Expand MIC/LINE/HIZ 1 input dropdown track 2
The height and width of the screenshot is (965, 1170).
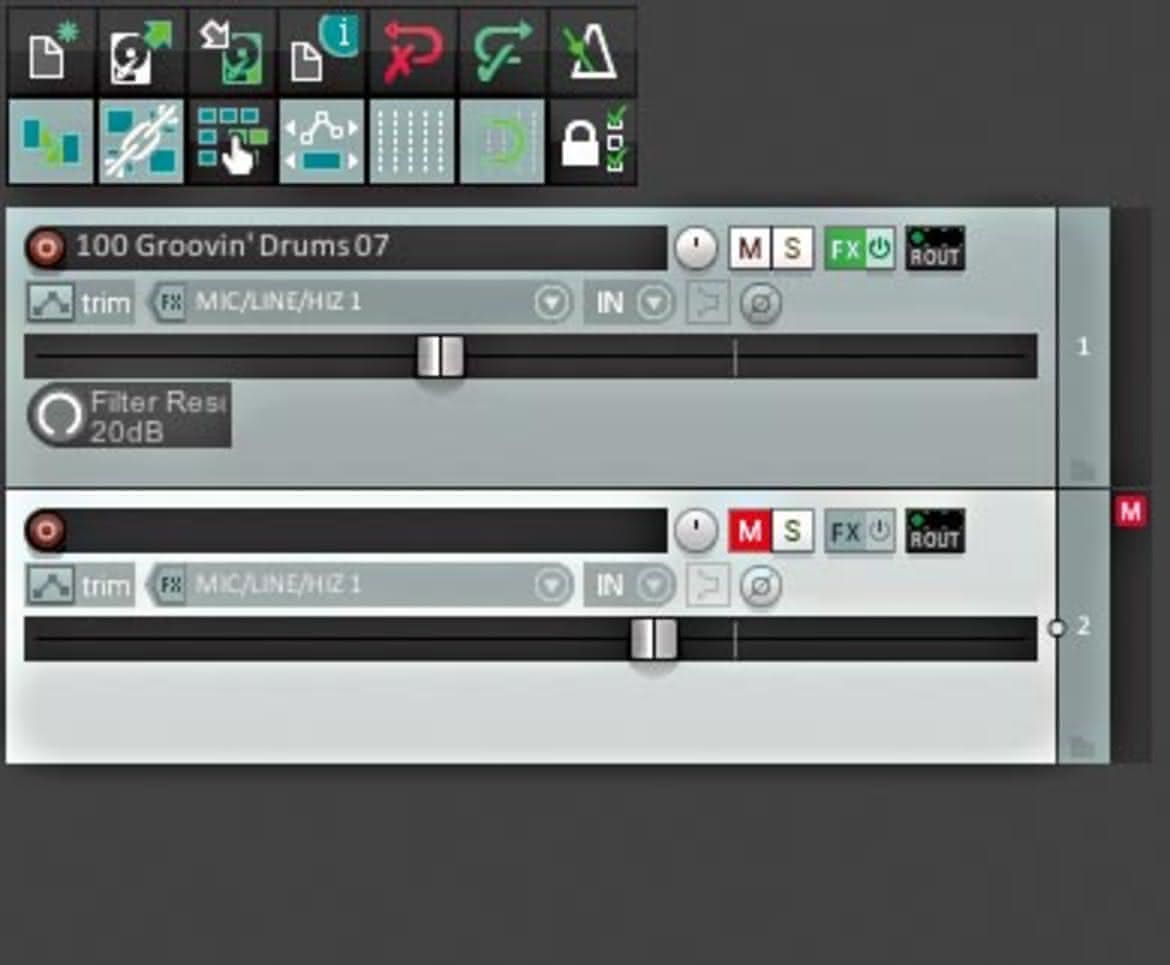point(551,585)
